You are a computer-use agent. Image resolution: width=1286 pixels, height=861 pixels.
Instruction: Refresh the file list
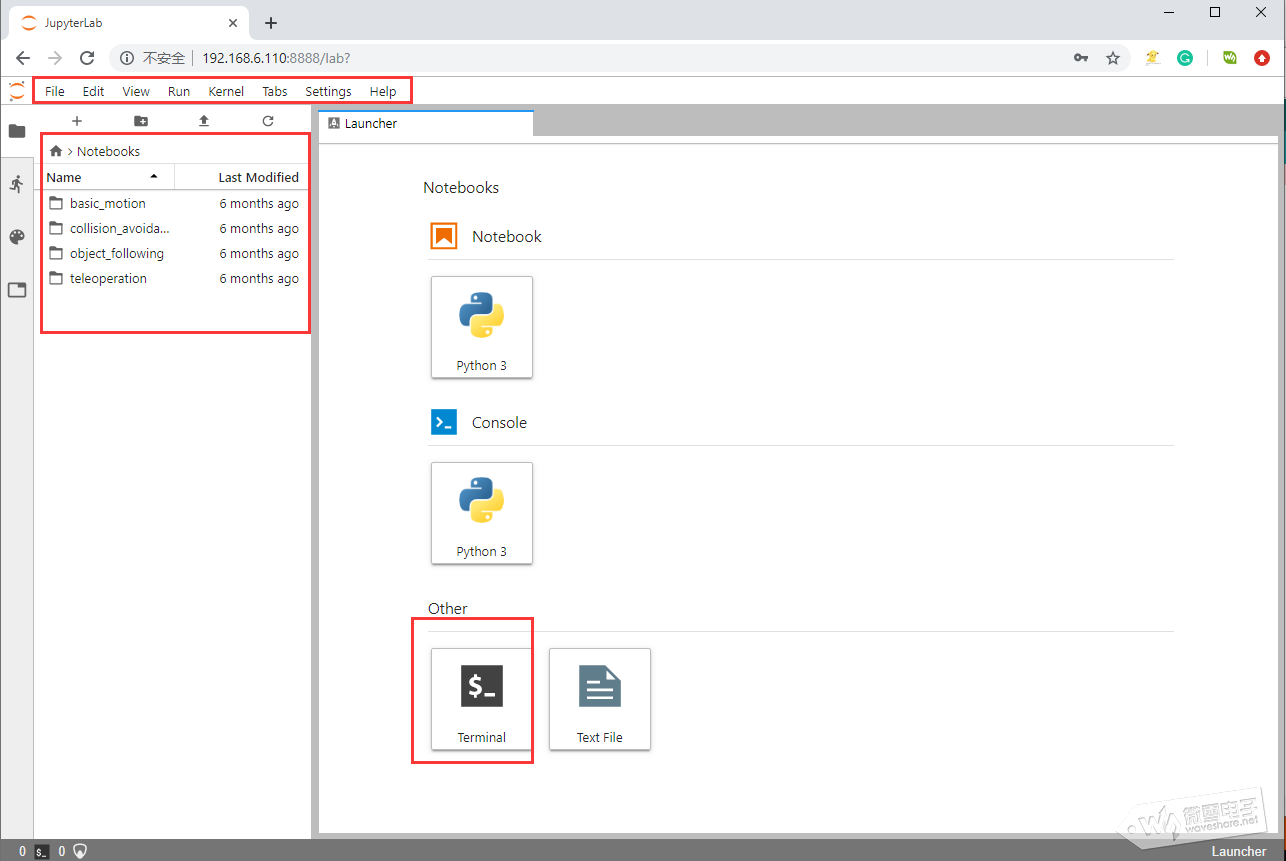pos(268,121)
